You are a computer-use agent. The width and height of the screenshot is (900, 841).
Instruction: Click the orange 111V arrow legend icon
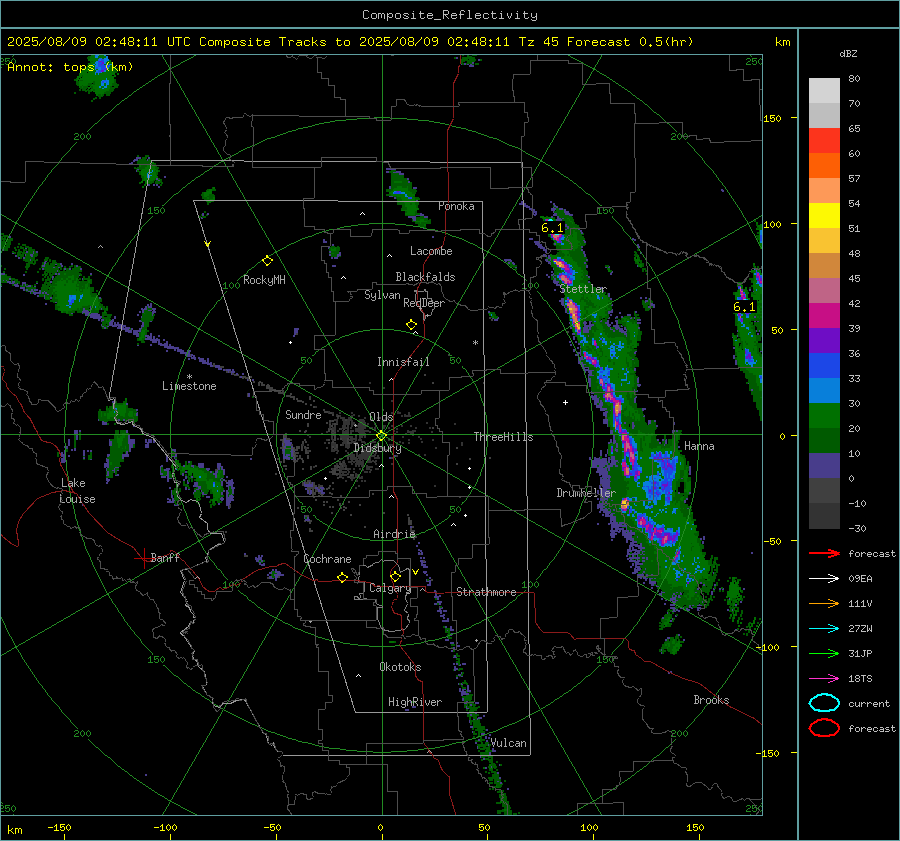824,603
